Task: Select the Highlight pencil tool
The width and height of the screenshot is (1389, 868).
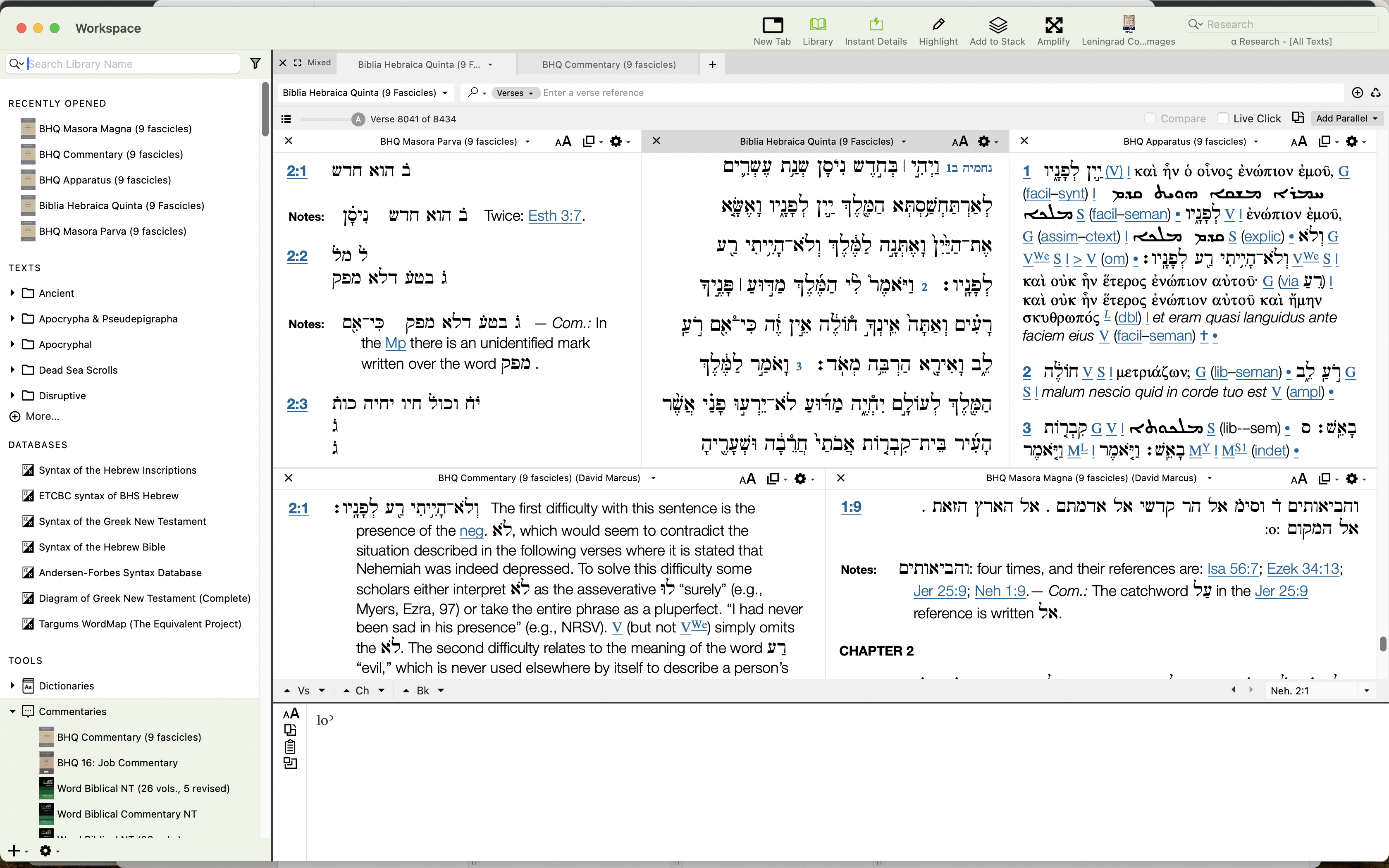Action: 938,31
